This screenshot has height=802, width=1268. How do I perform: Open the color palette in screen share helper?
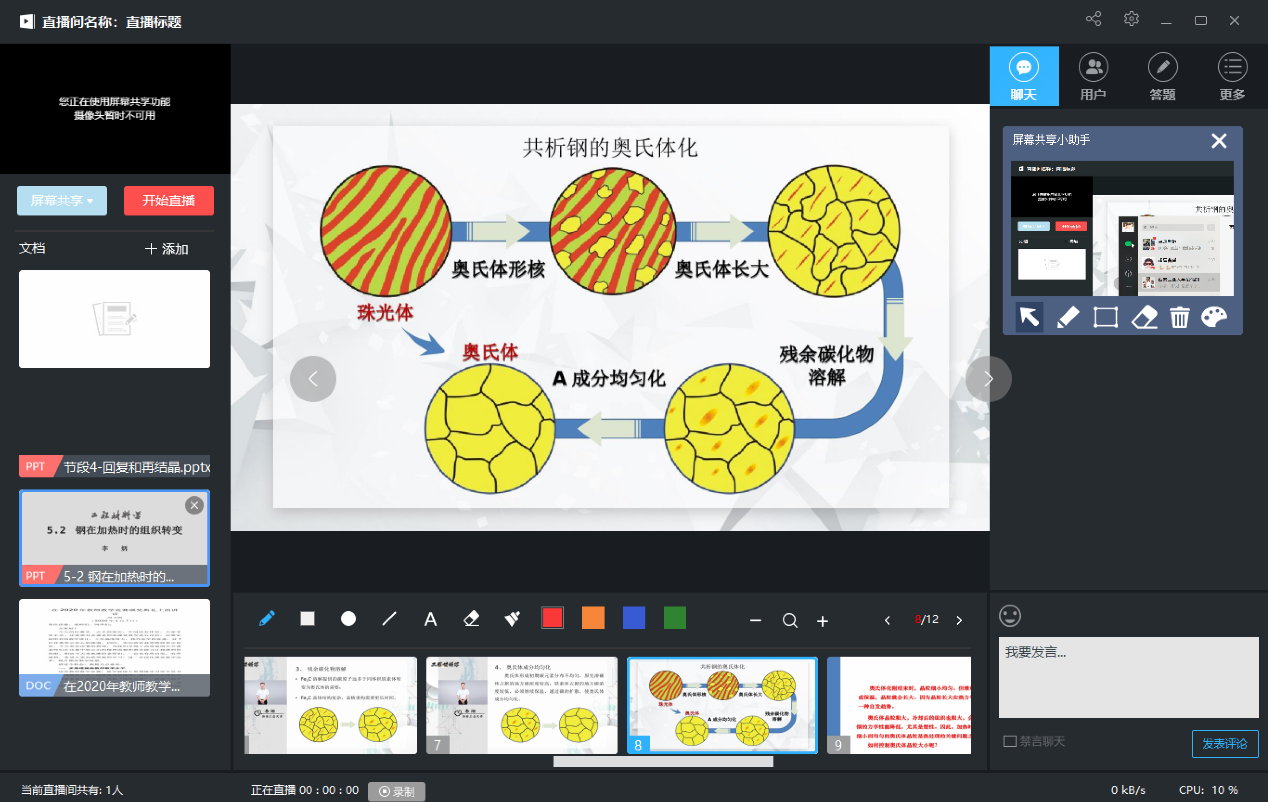pyautogui.click(x=1213, y=317)
